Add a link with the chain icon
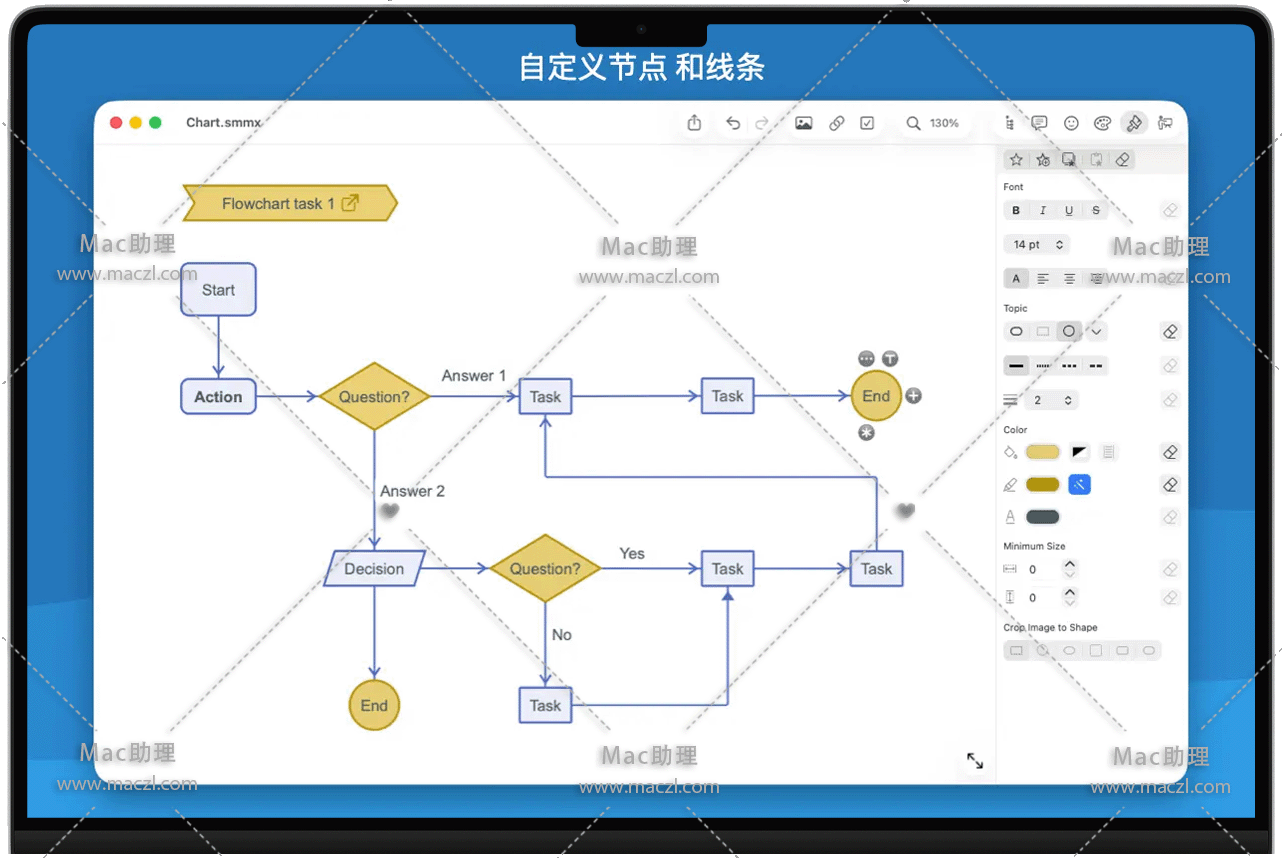This screenshot has width=1282, height=858. 837,123
